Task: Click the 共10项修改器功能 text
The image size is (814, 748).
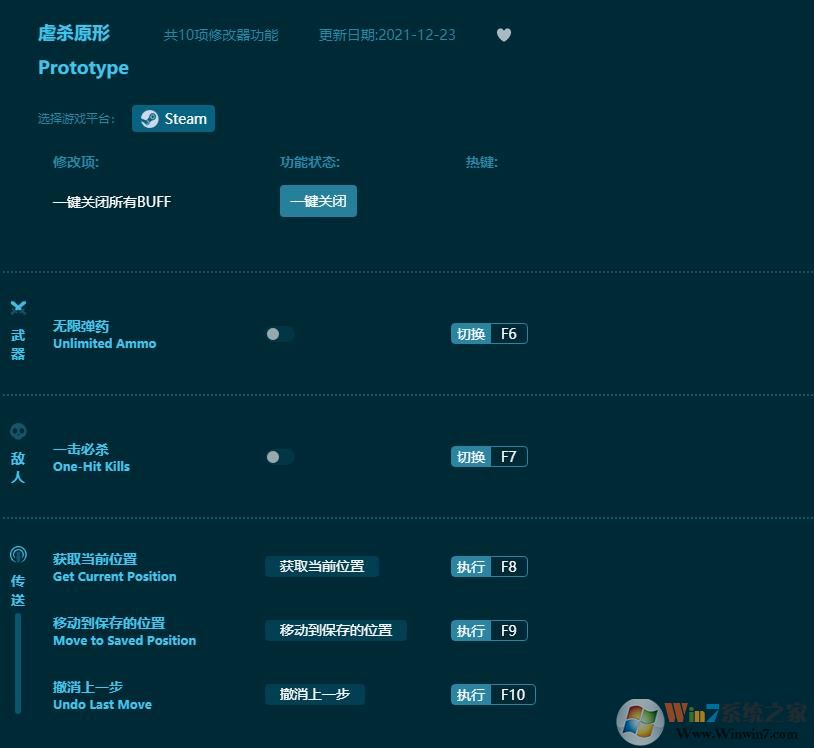Action: click(x=221, y=35)
